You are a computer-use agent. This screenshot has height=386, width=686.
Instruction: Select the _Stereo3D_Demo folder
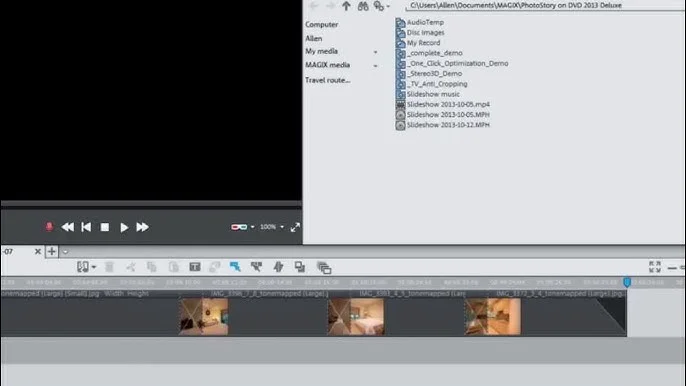pos(429,74)
